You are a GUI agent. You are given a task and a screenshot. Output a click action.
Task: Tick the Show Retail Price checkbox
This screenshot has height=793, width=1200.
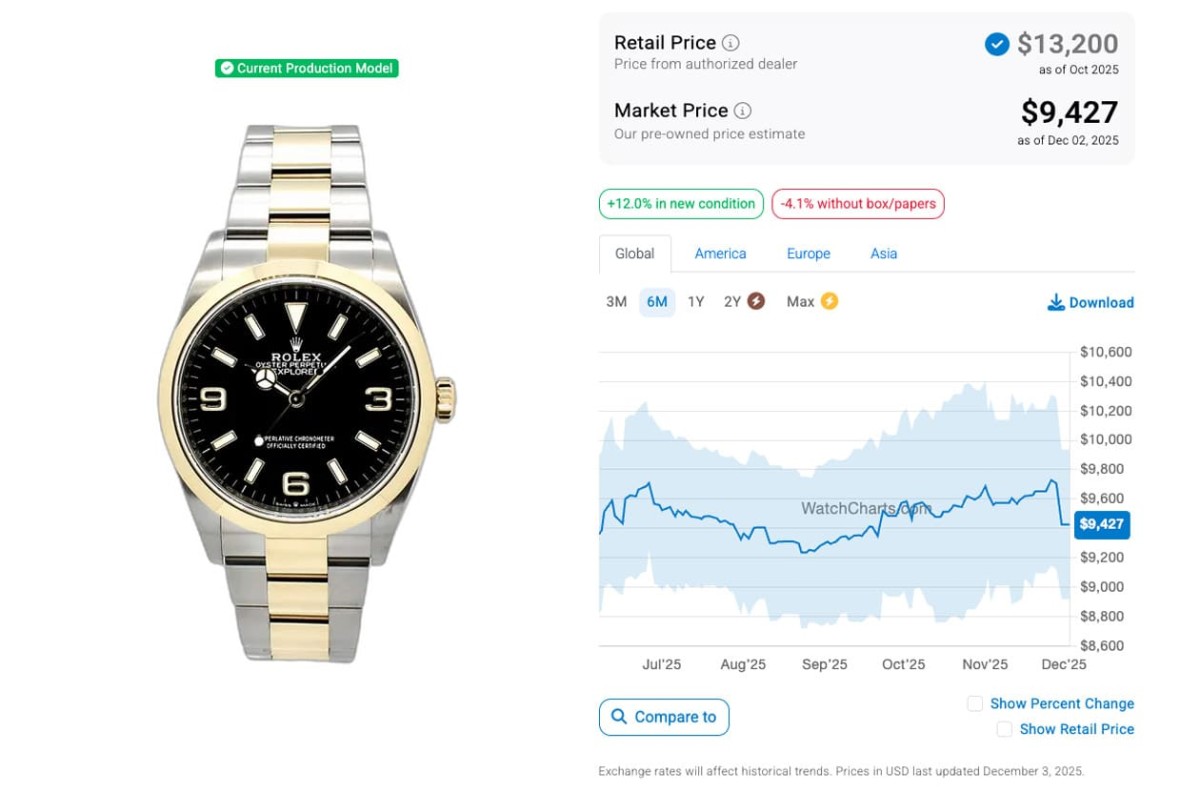click(x=1004, y=730)
